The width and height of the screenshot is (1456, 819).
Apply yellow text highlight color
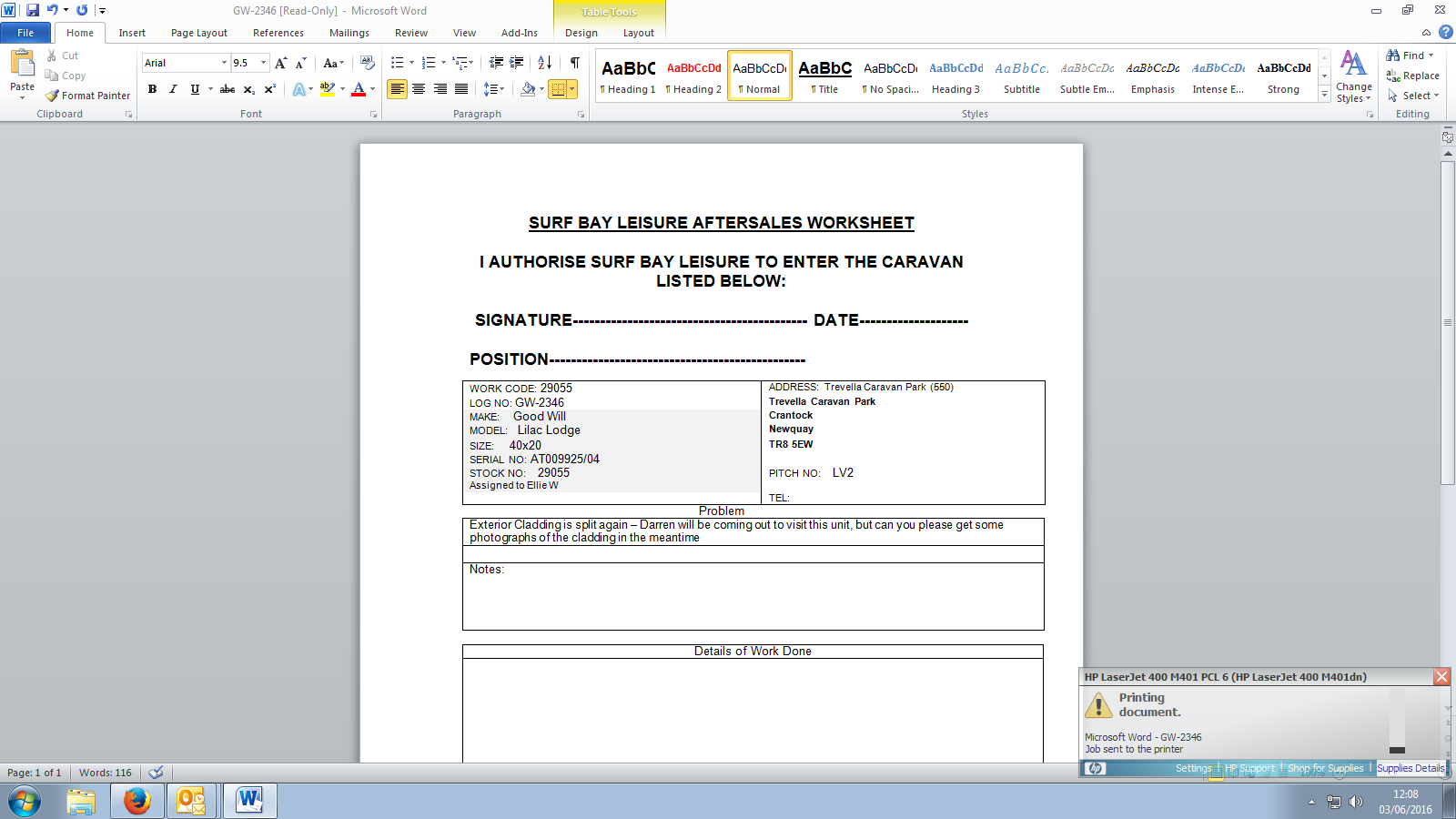tap(328, 89)
